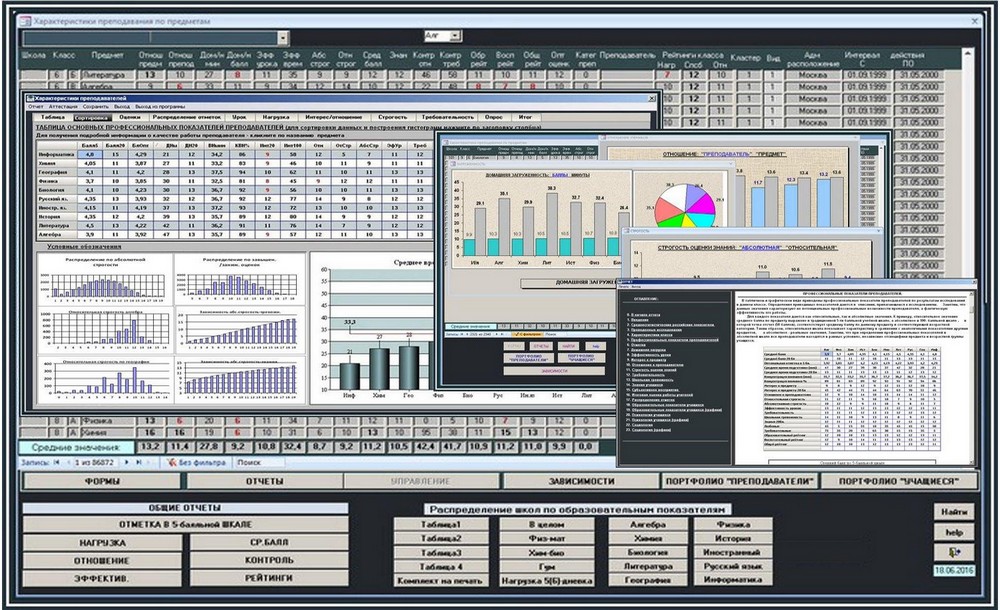Close the main form with X icon
1000x610 pixels.
coord(975,20)
